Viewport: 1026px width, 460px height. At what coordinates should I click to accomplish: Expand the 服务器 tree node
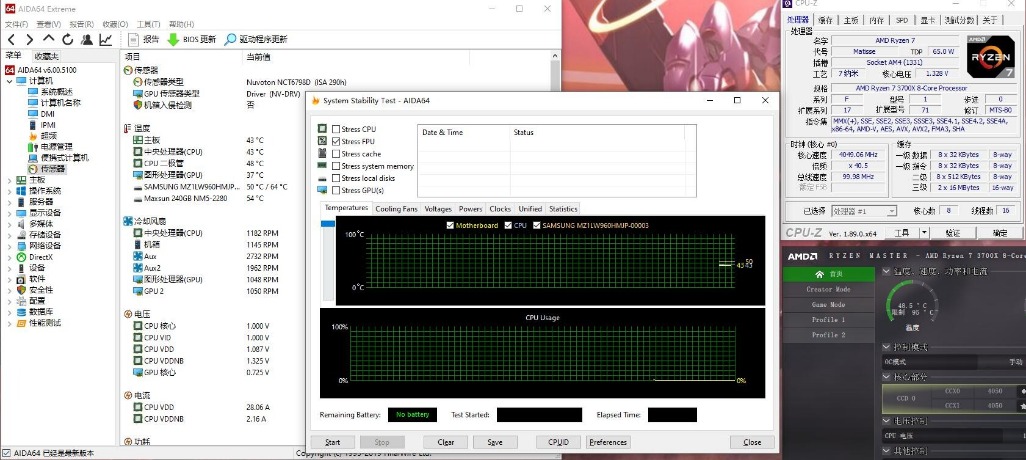(x=9, y=202)
